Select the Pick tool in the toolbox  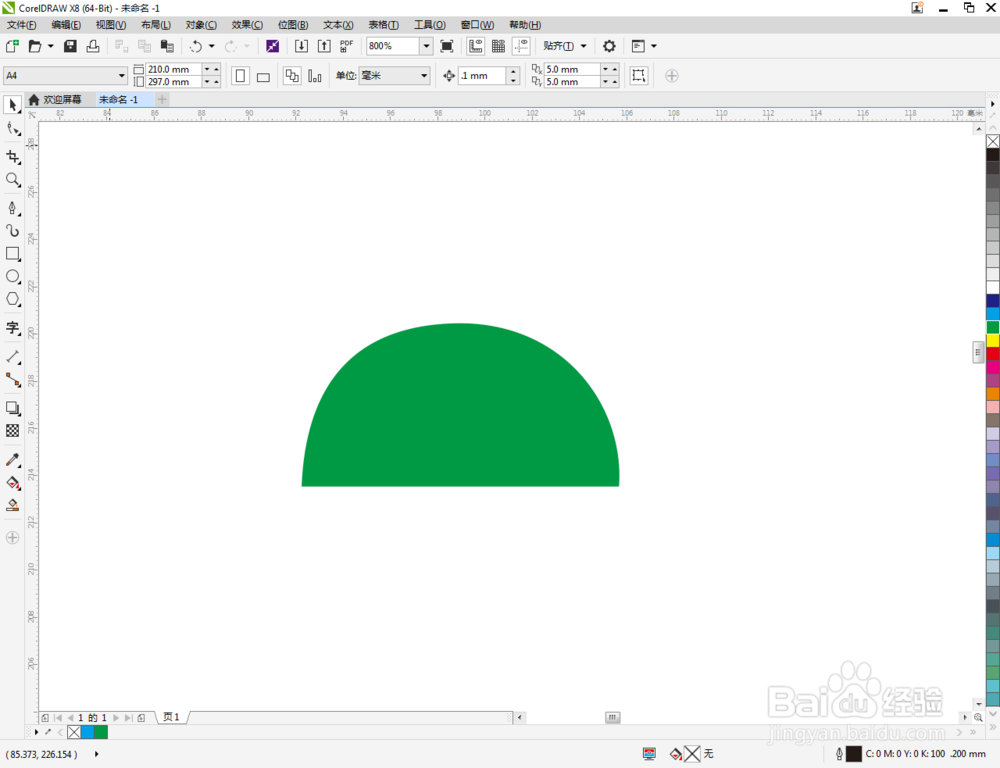(13, 105)
